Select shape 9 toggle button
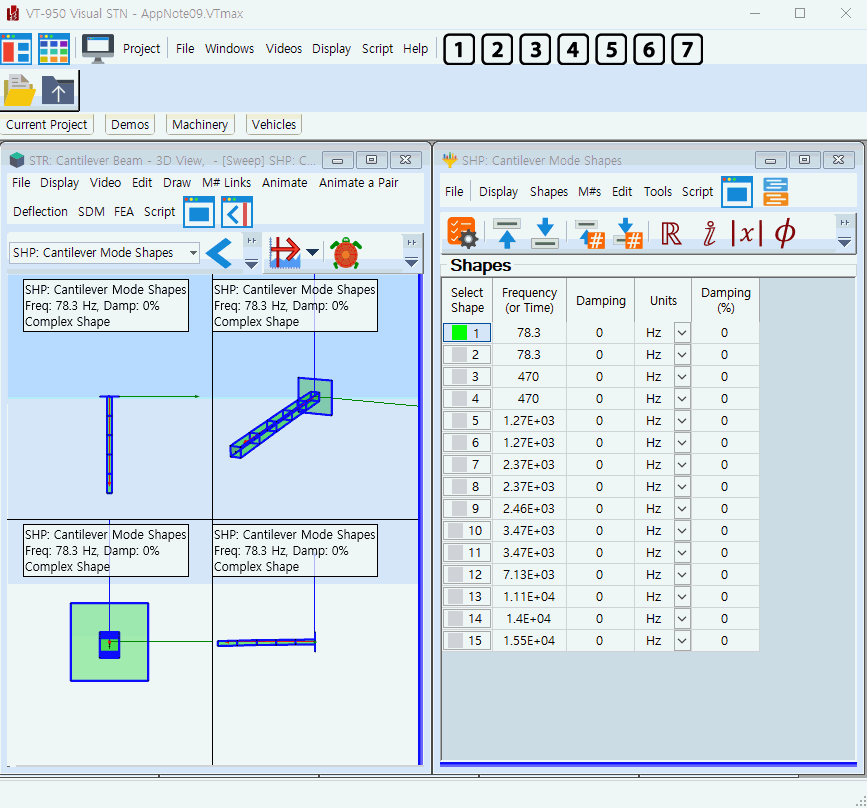 tap(467, 509)
